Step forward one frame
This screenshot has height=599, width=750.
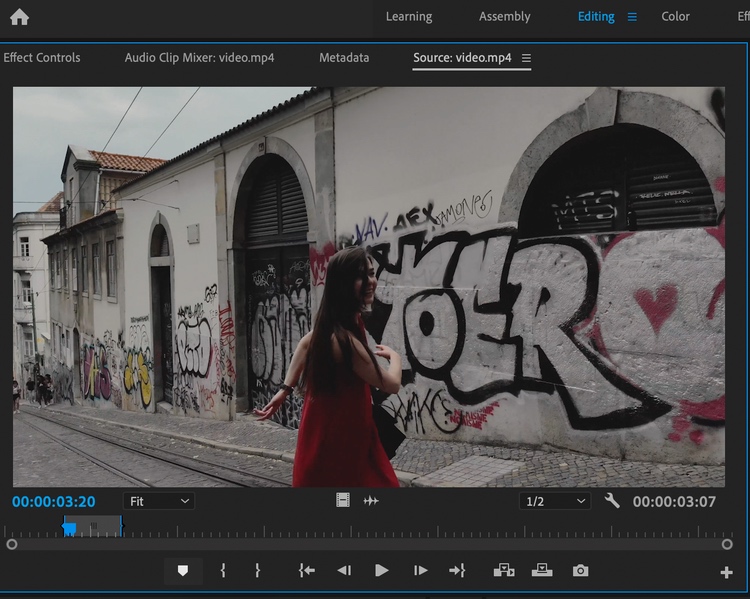420,570
